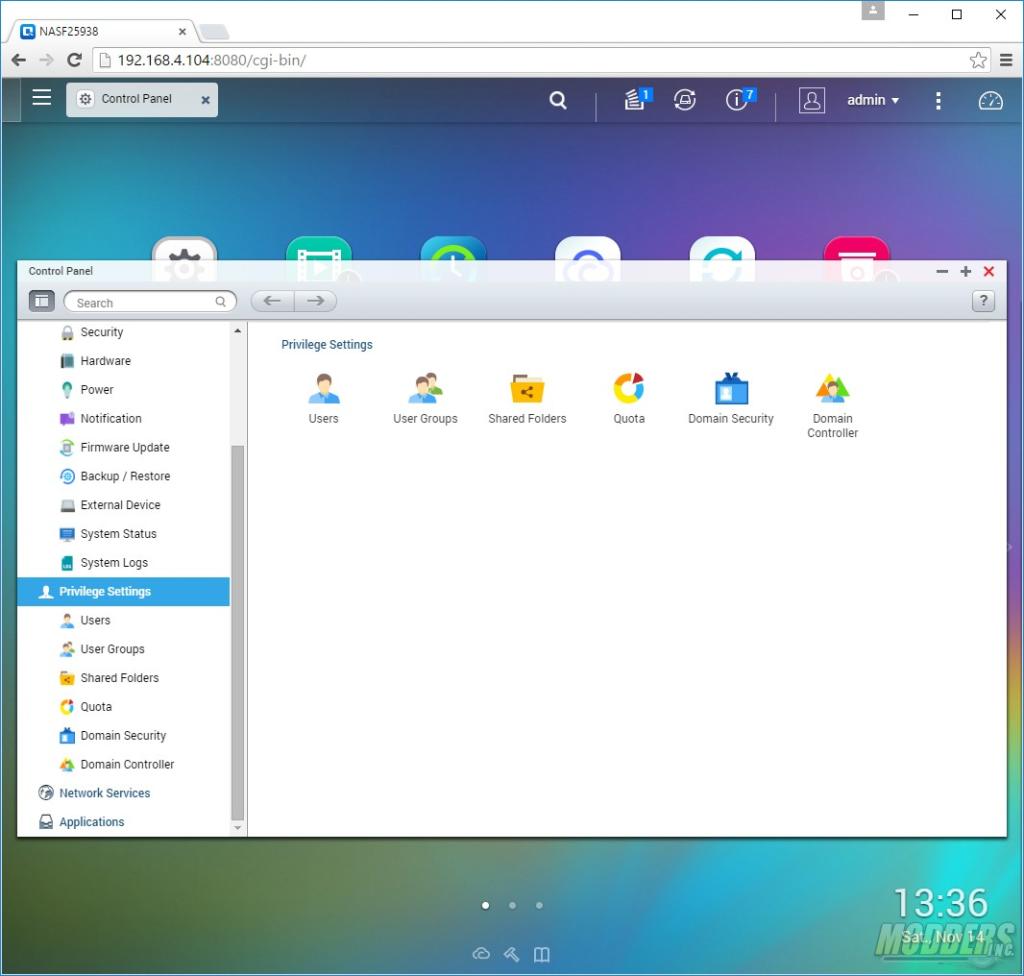Open the event notifications info icon

pos(738,100)
